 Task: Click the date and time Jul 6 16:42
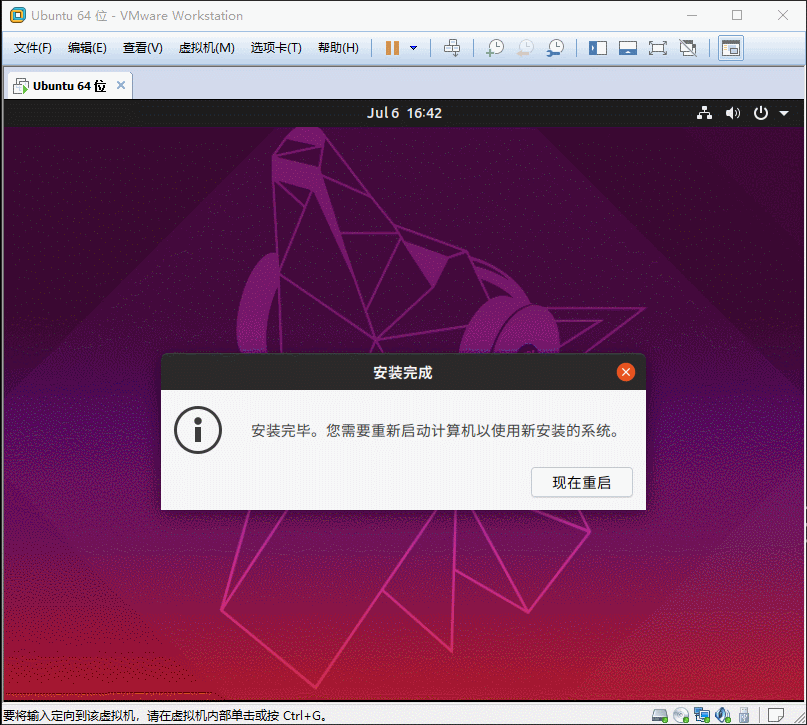[x=404, y=113]
